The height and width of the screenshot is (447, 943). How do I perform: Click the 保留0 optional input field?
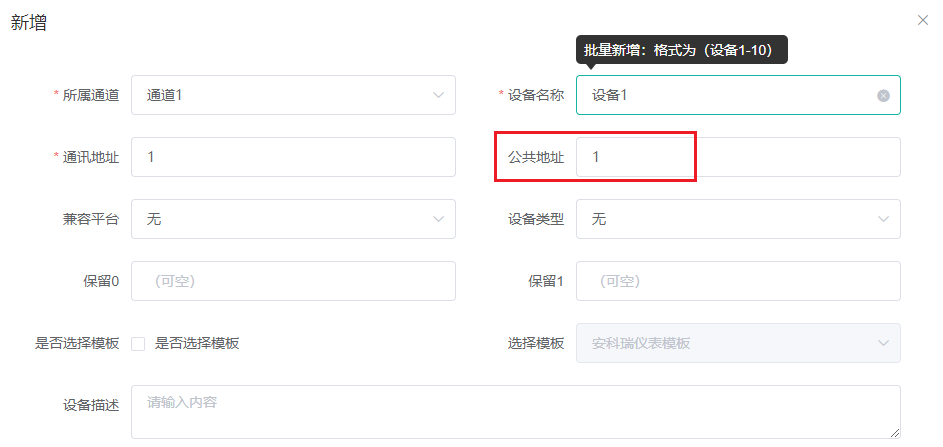click(x=293, y=281)
